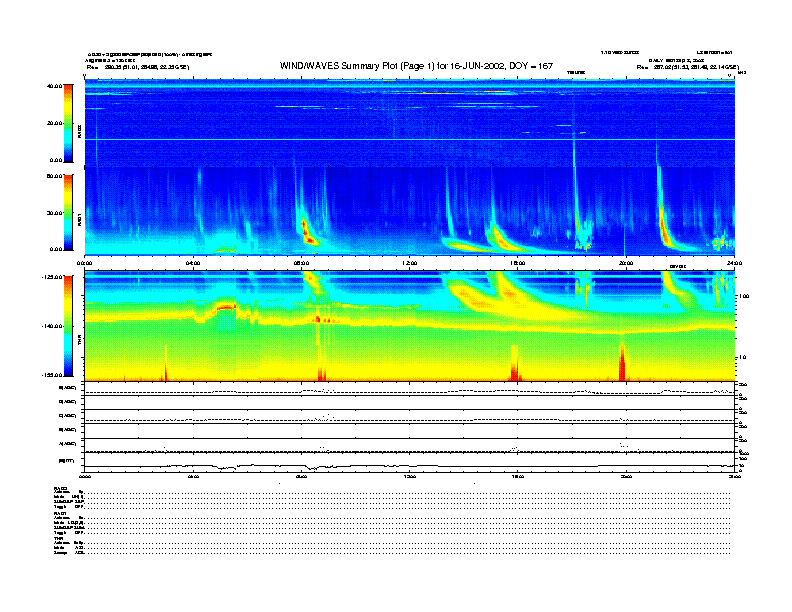Click the 00:00 time label below RAD1 panel

[x=84, y=263]
